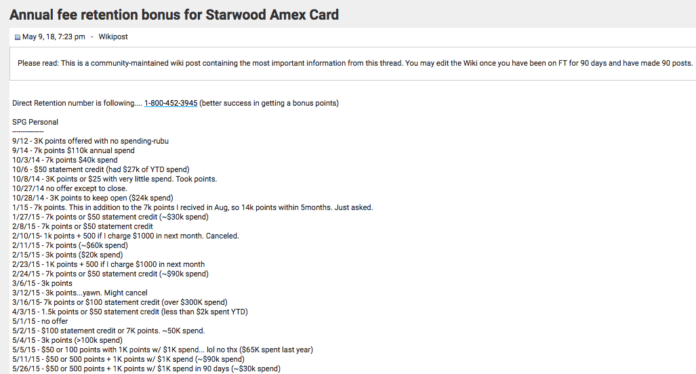
Task: Click the SPG Personal section heading
Action: (35, 122)
